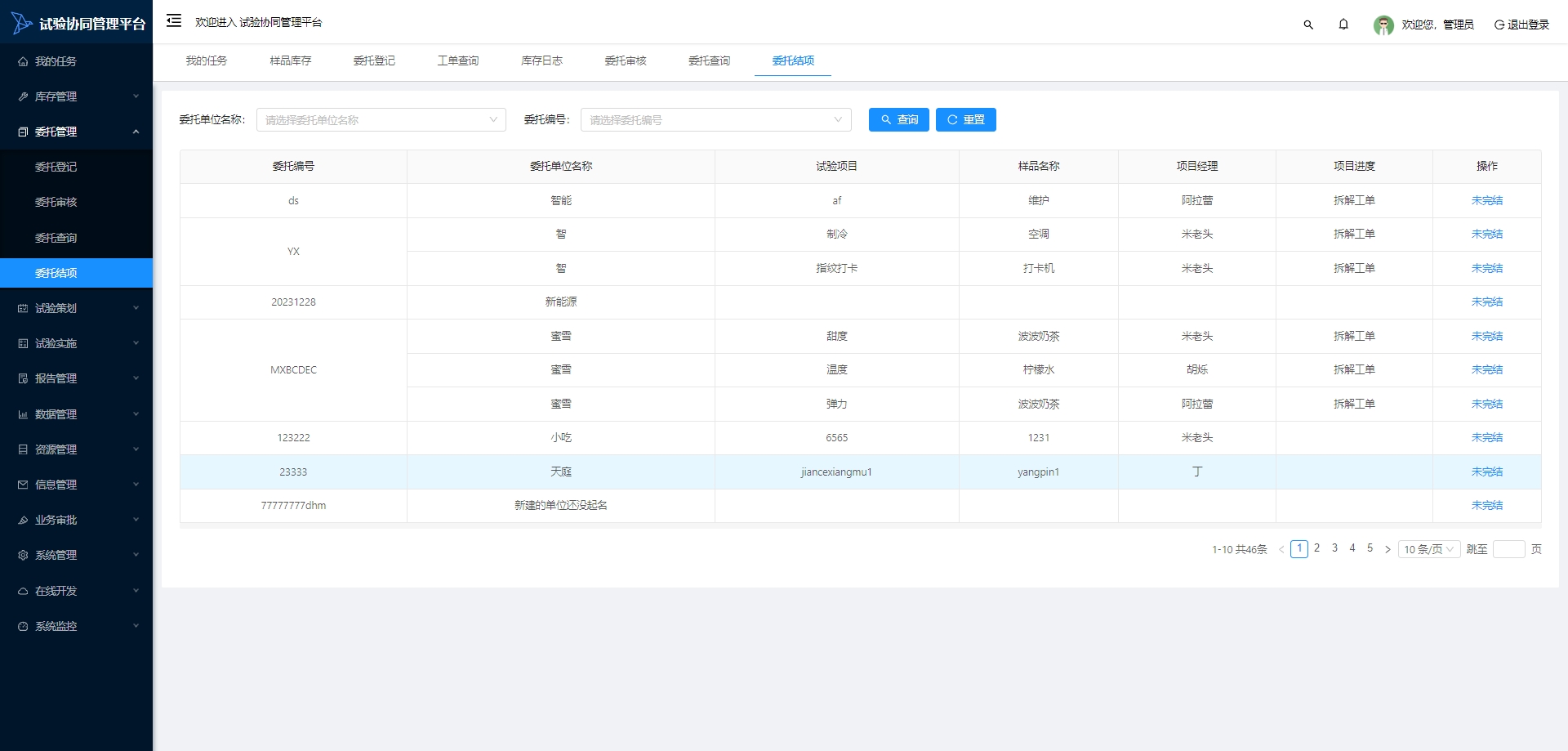
Task: Click the 跳至 page number input field
Action: (1508, 550)
